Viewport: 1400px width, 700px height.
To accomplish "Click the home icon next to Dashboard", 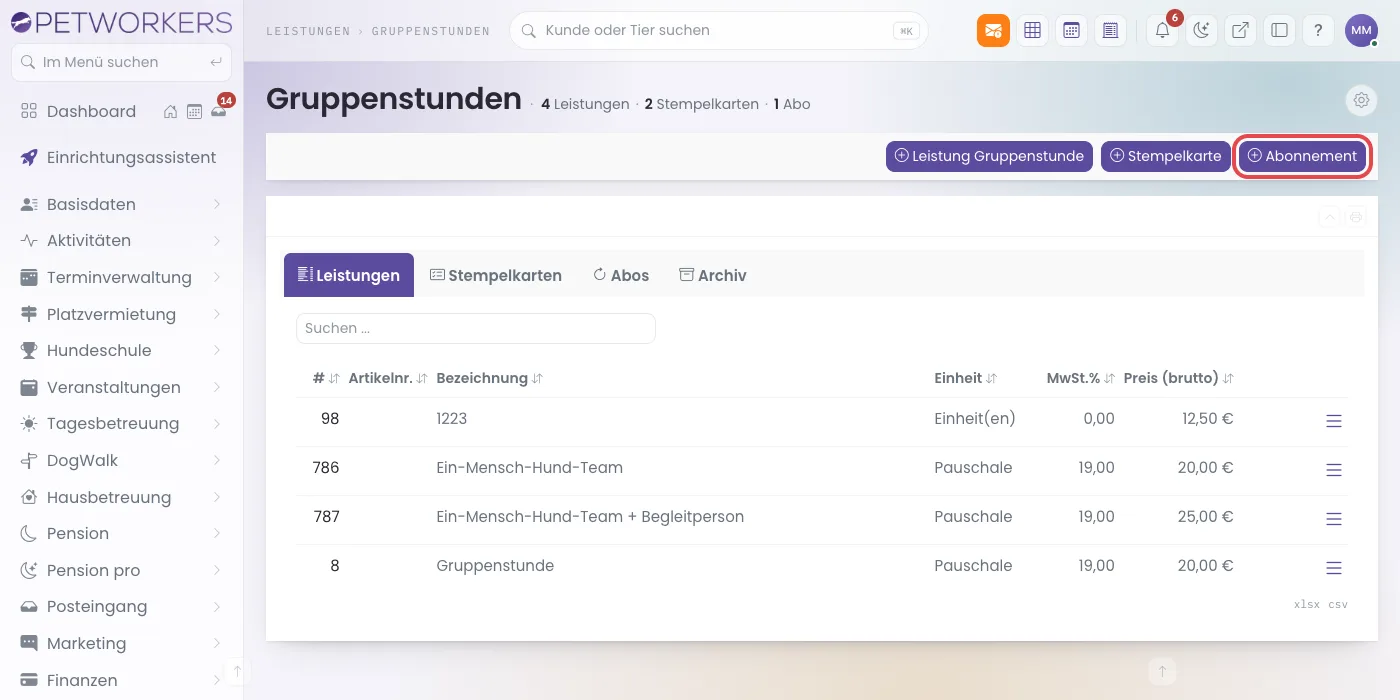I will (x=171, y=112).
